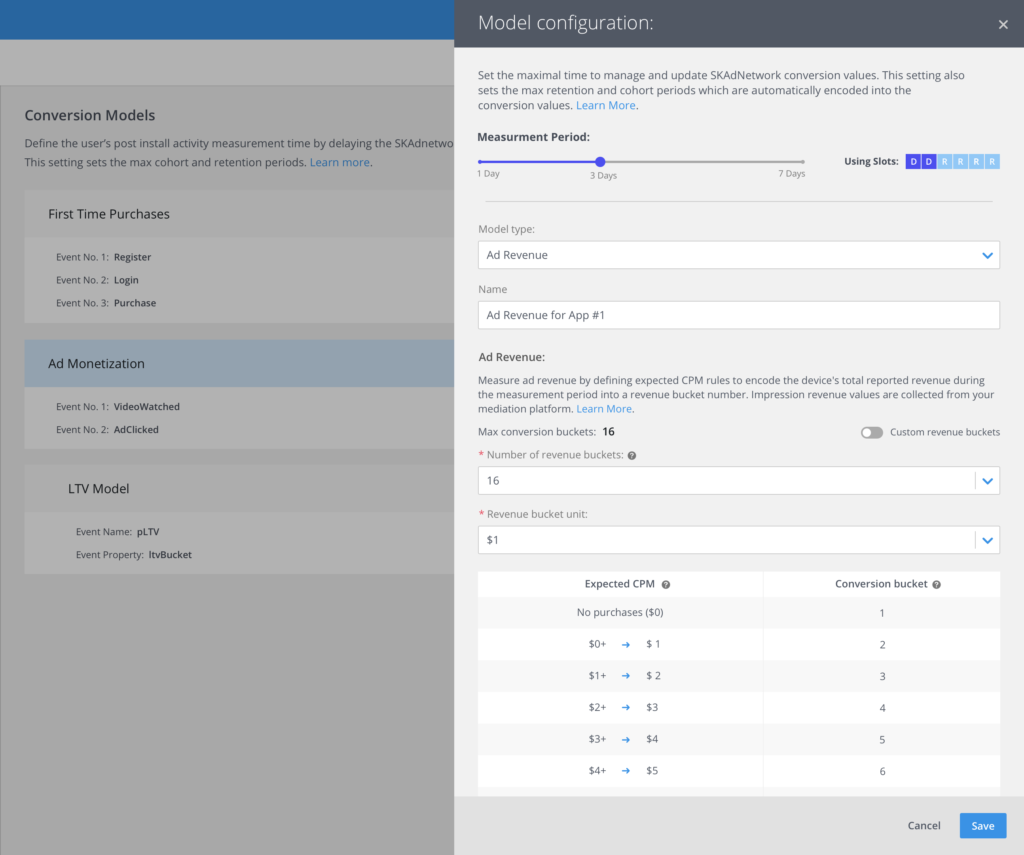1024x855 pixels.
Task: Click the Purchase event entry
Action: pyautogui.click(x=106, y=303)
